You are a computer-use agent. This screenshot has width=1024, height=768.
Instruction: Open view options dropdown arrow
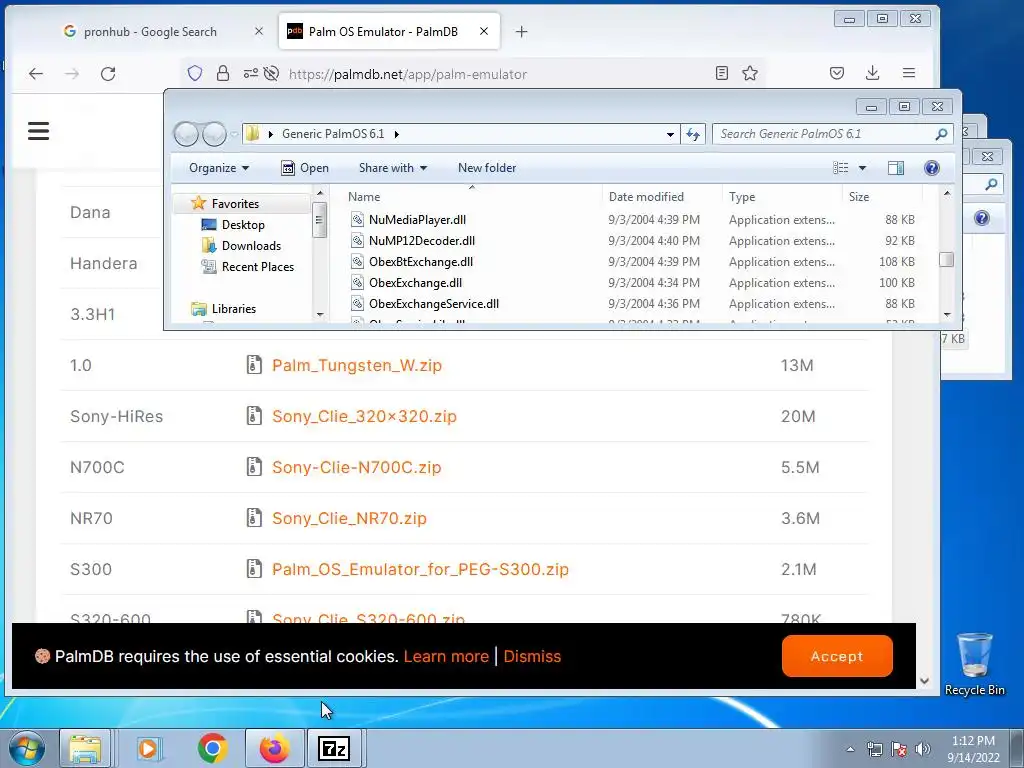(x=862, y=168)
